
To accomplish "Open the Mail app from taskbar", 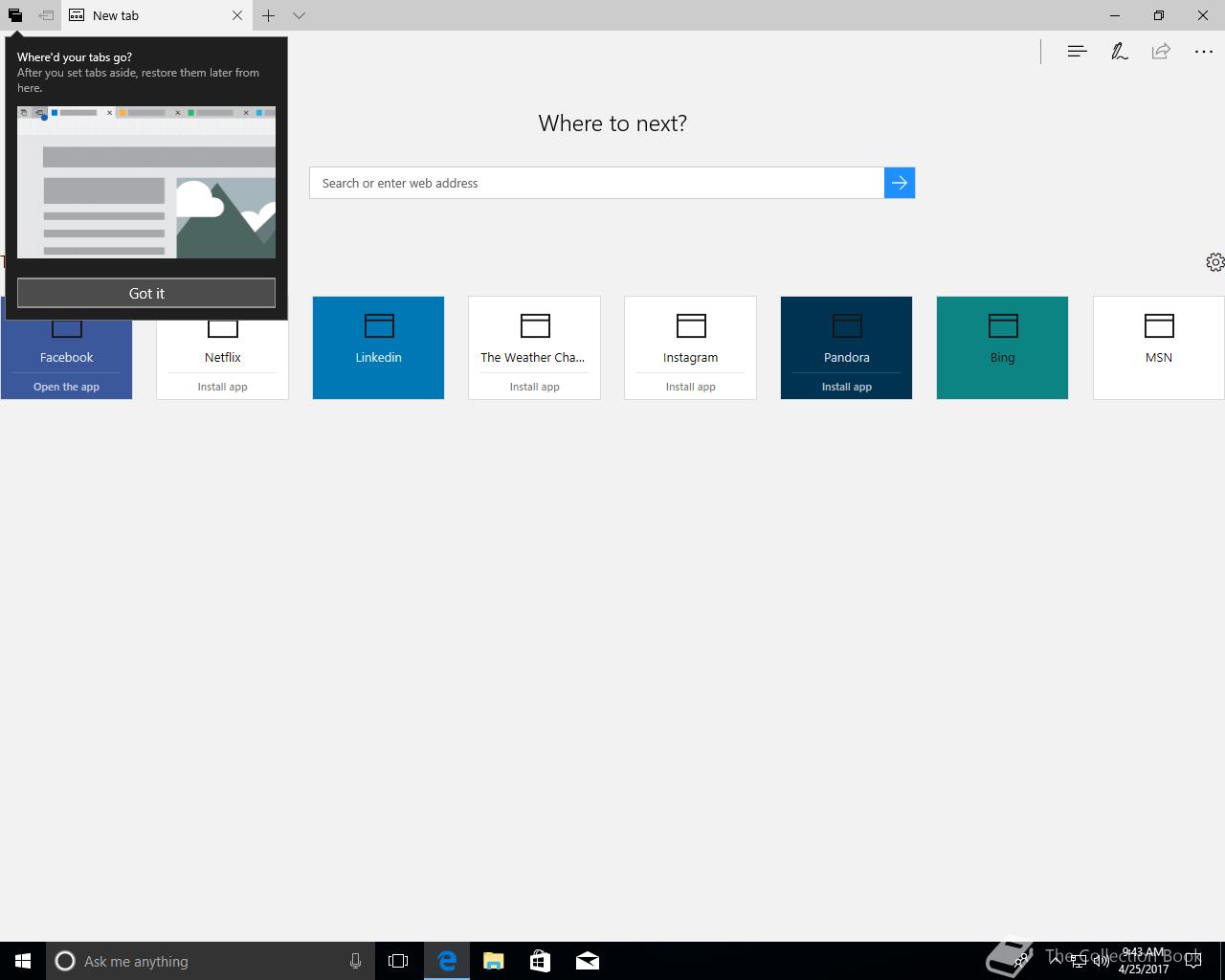I will pyautogui.click(x=588, y=961).
